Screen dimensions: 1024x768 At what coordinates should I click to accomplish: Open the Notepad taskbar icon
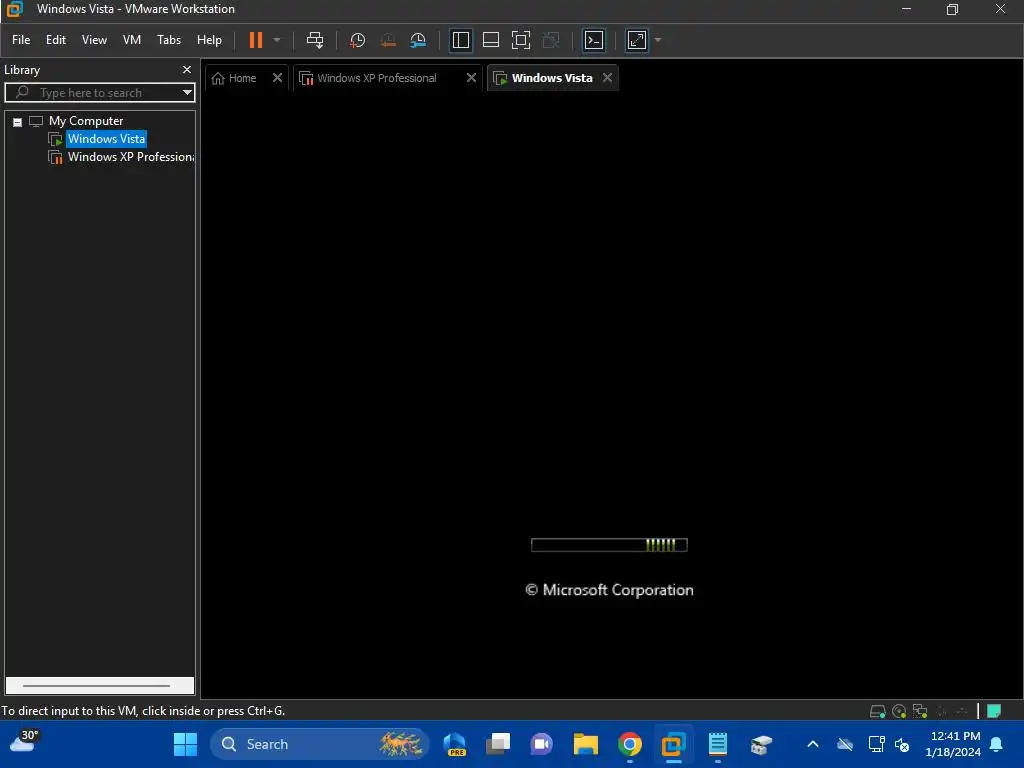coord(718,744)
